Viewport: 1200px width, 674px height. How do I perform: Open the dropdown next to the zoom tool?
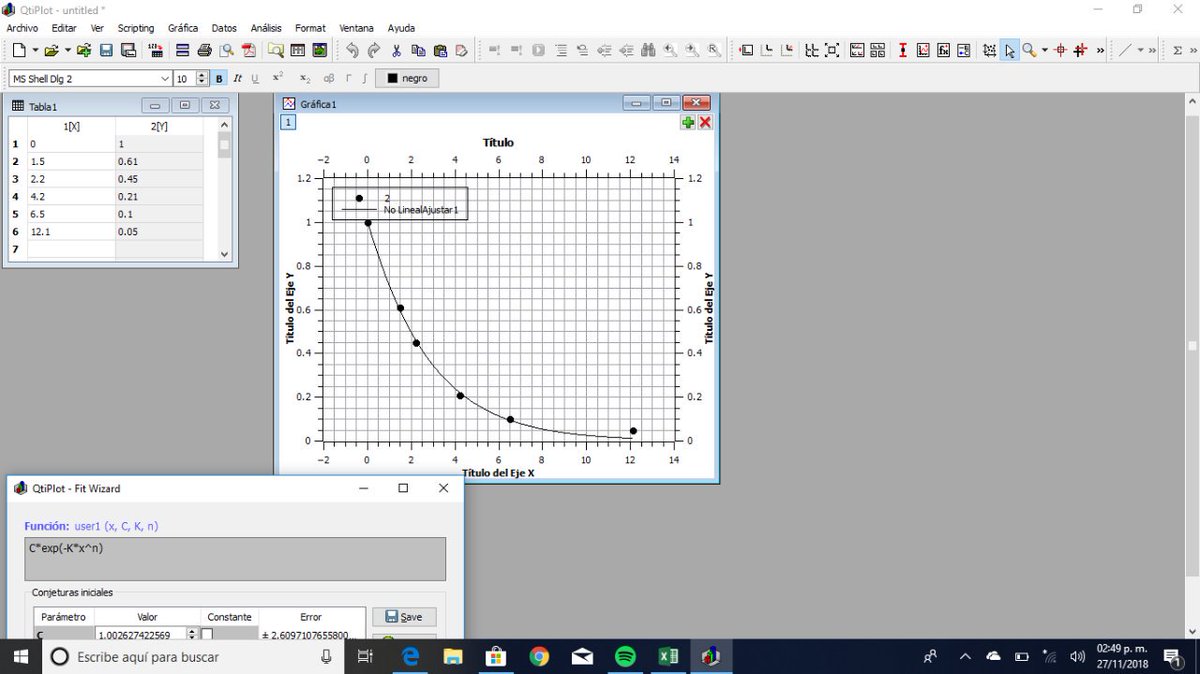(1045, 50)
